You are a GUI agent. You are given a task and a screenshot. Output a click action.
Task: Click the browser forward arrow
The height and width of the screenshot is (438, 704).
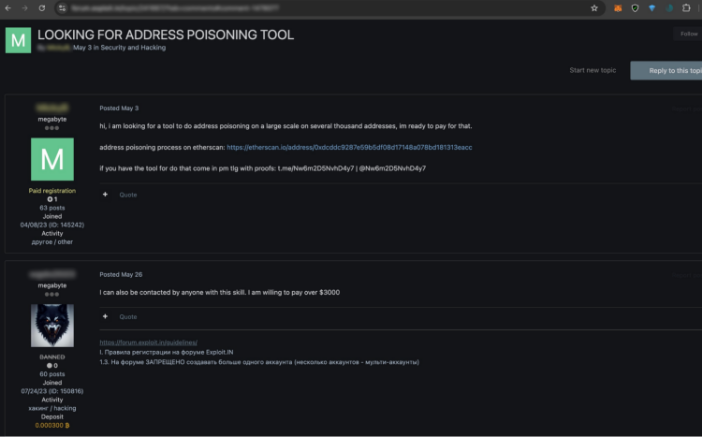[24, 7]
